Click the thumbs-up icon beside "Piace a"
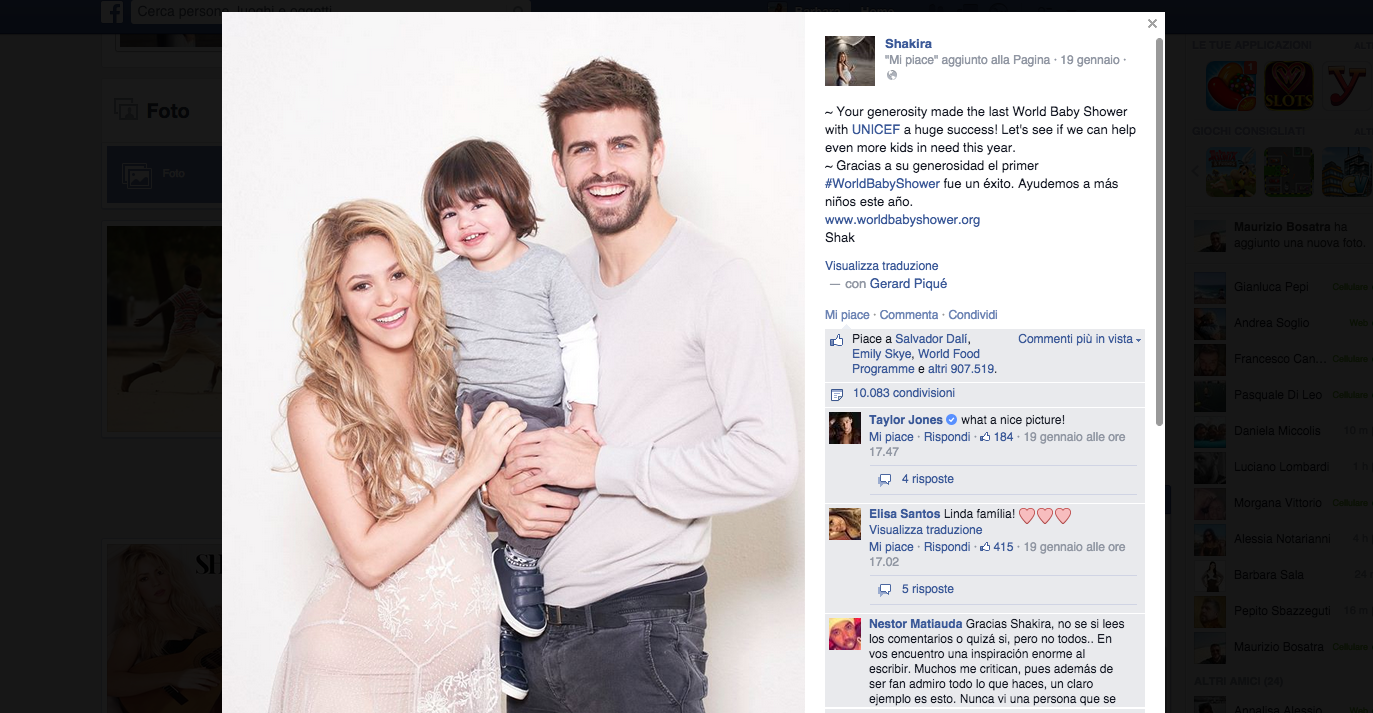The height and width of the screenshot is (713, 1373). pyautogui.click(x=837, y=341)
